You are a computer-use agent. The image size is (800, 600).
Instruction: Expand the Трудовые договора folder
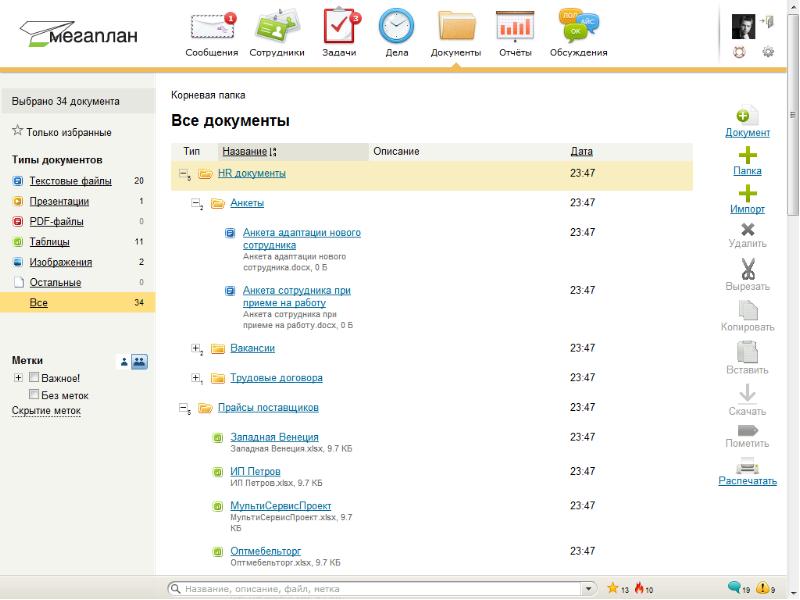(x=196, y=379)
